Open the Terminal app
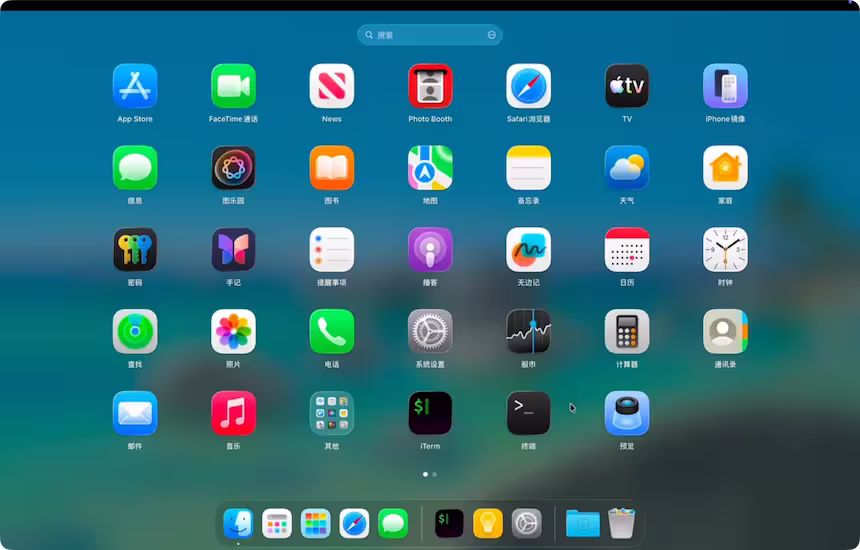 [528, 413]
